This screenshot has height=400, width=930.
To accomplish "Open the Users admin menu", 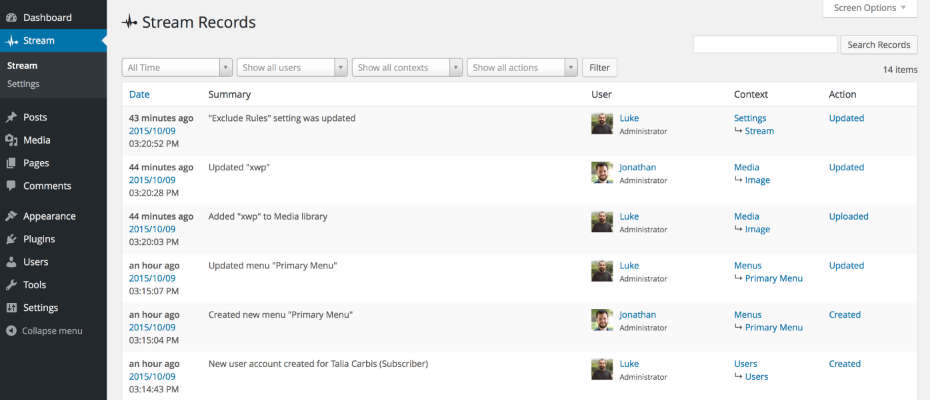I will coord(35,262).
